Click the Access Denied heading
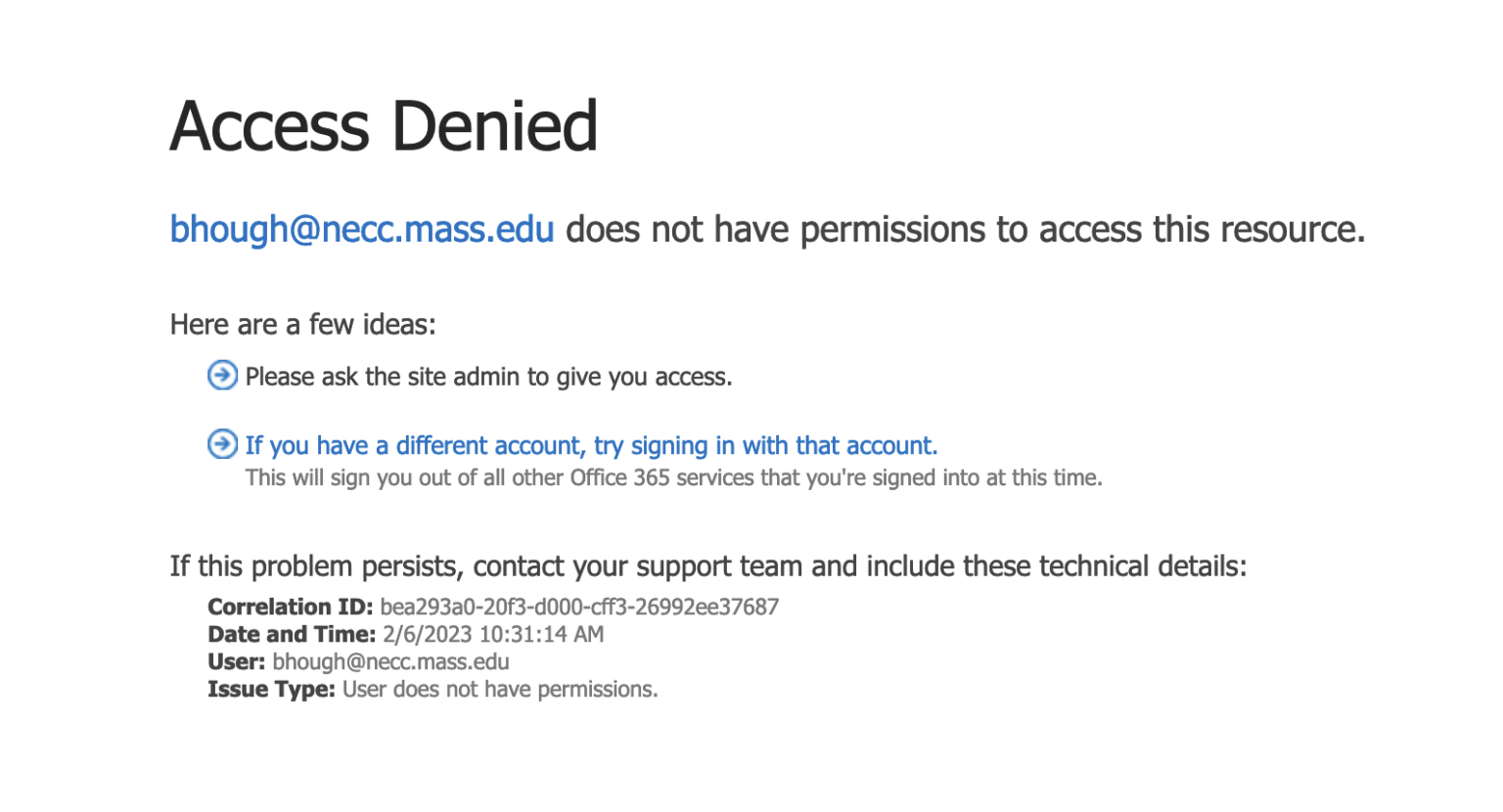The height and width of the screenshot is (812, 1503). tap(384, 126)
